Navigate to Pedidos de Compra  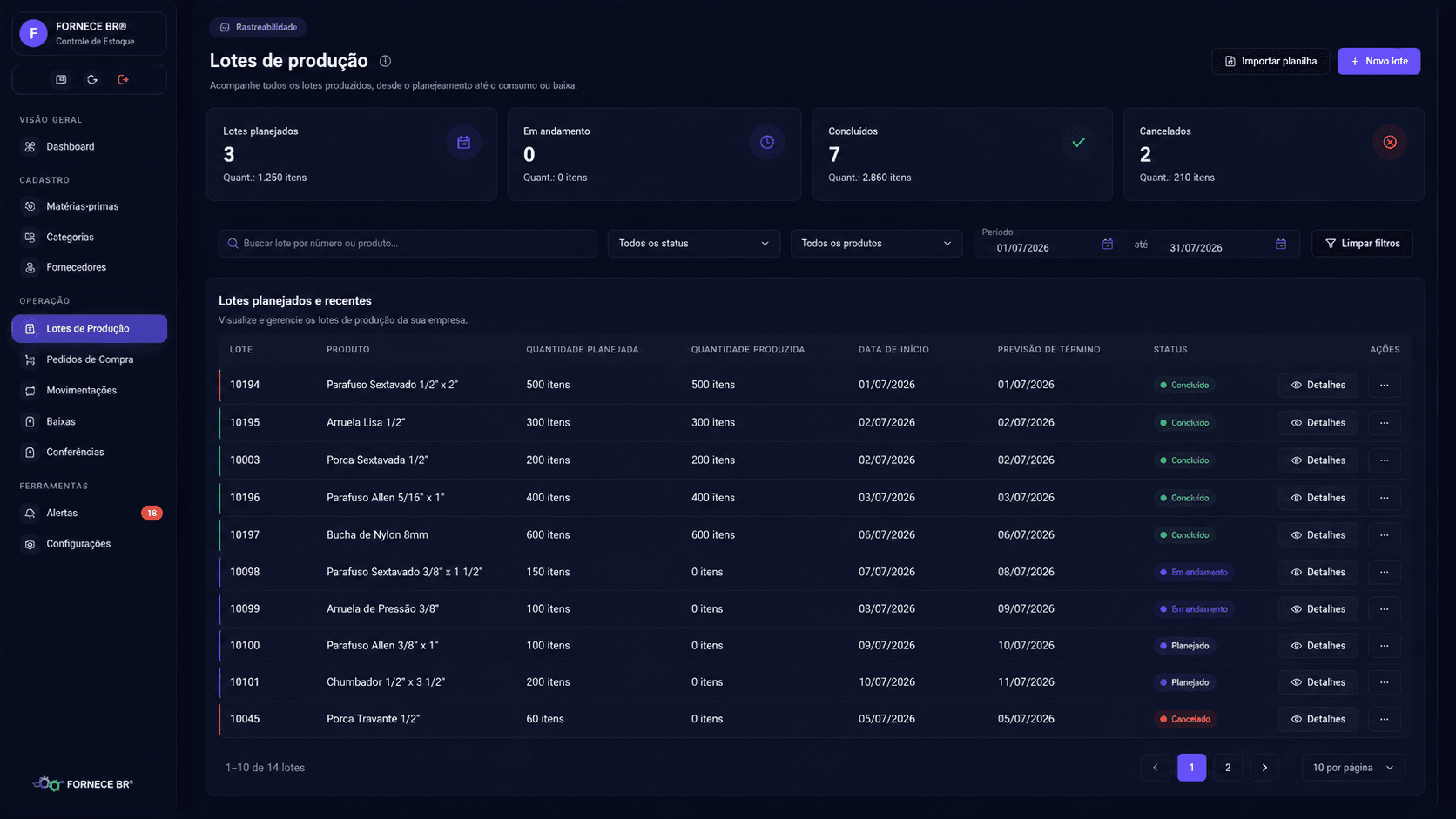[x=89, y=359]
